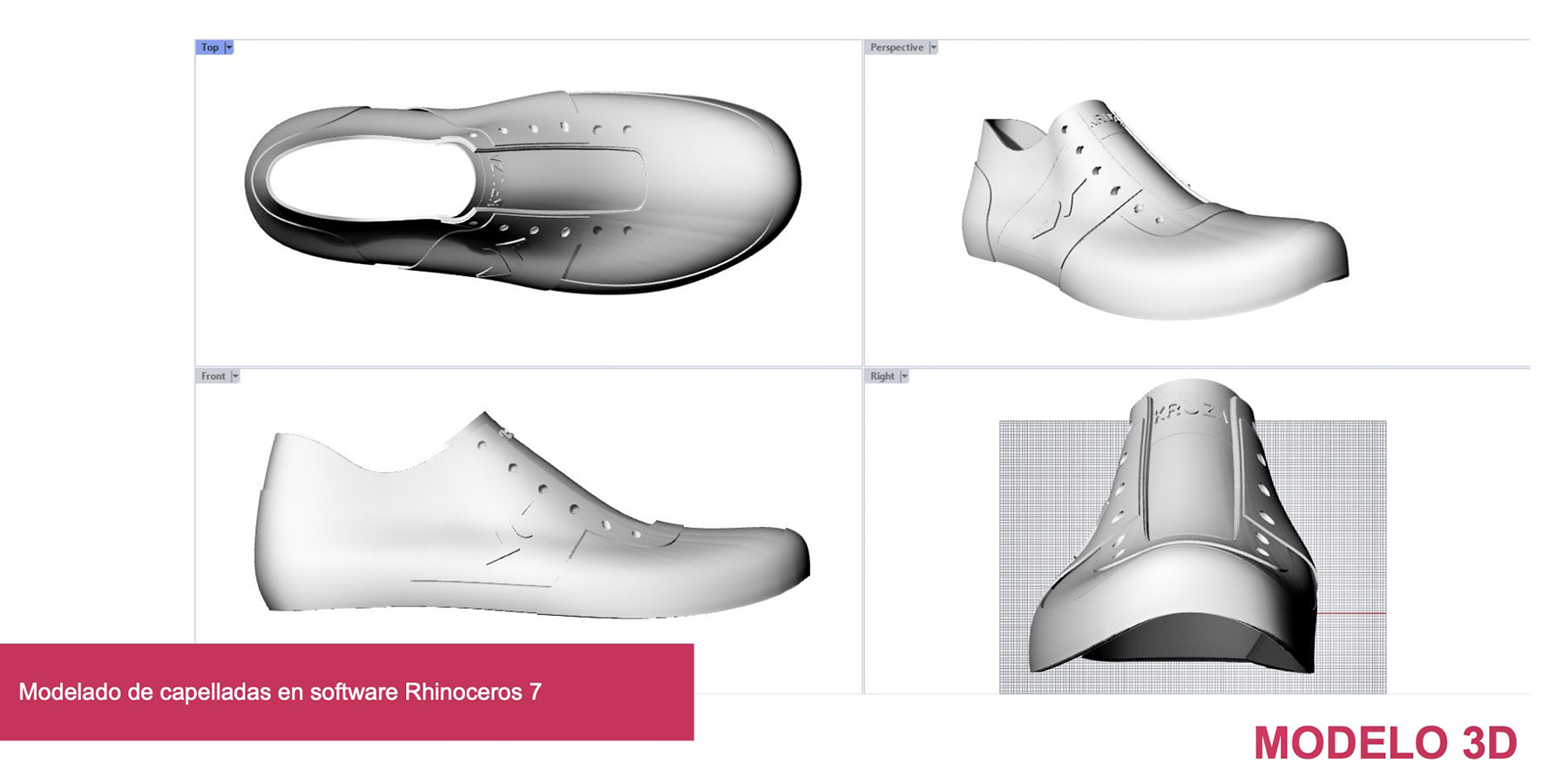Click the KROZA tongue text in Top view
Viewport: 1549px width, 784px height.
(496, 181)
